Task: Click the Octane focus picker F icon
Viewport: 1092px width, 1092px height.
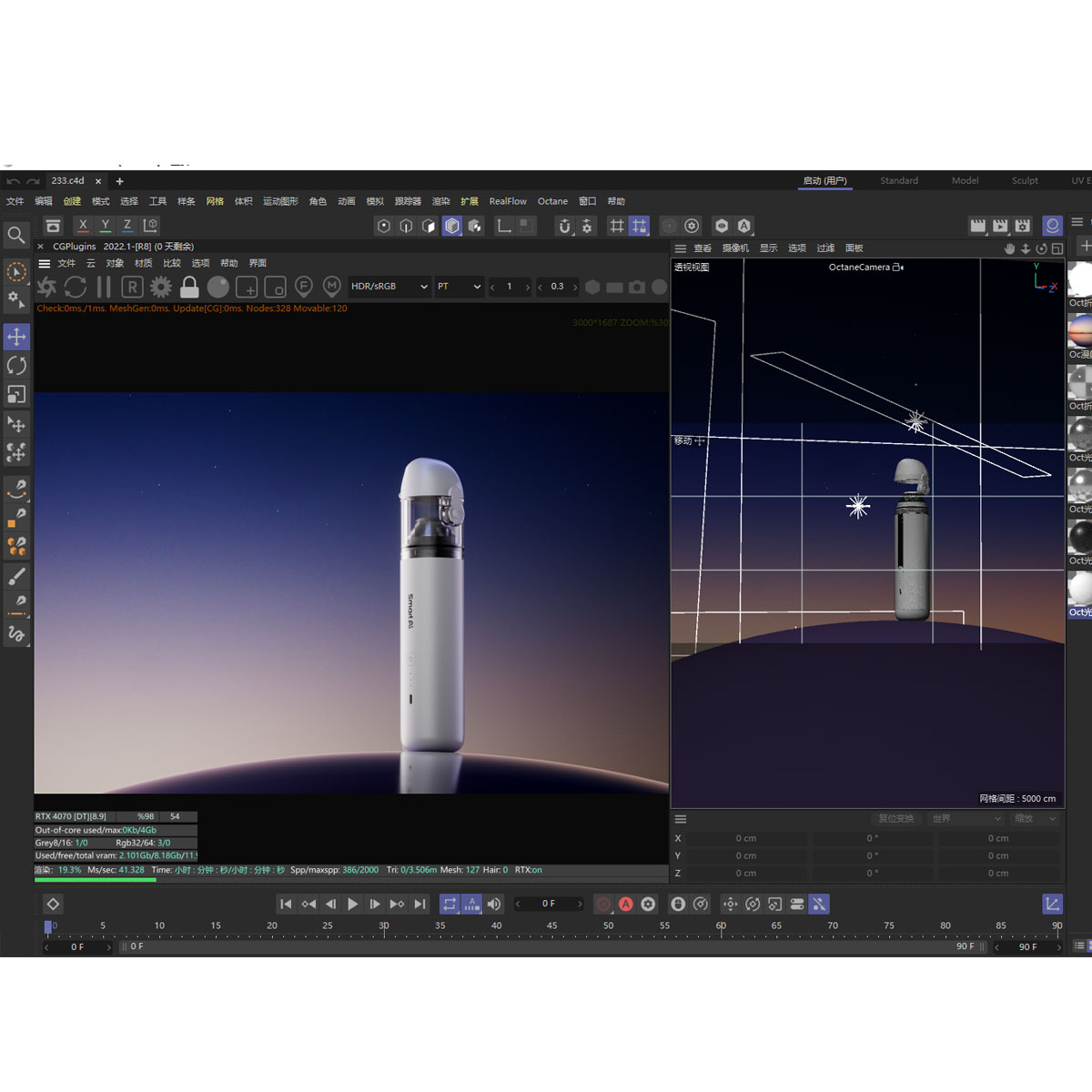Action: click(304, 288)
